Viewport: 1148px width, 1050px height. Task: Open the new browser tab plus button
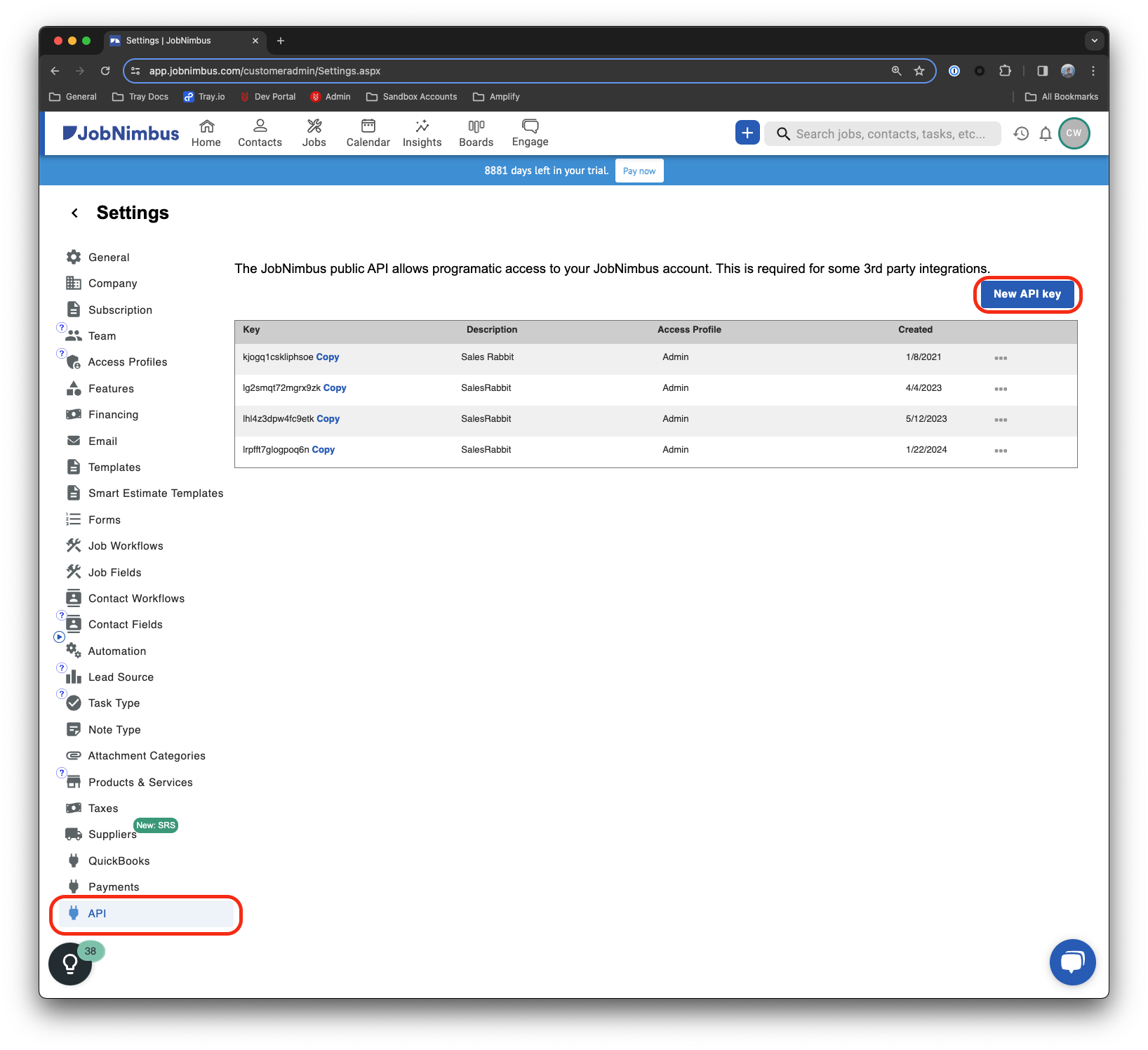281,41
